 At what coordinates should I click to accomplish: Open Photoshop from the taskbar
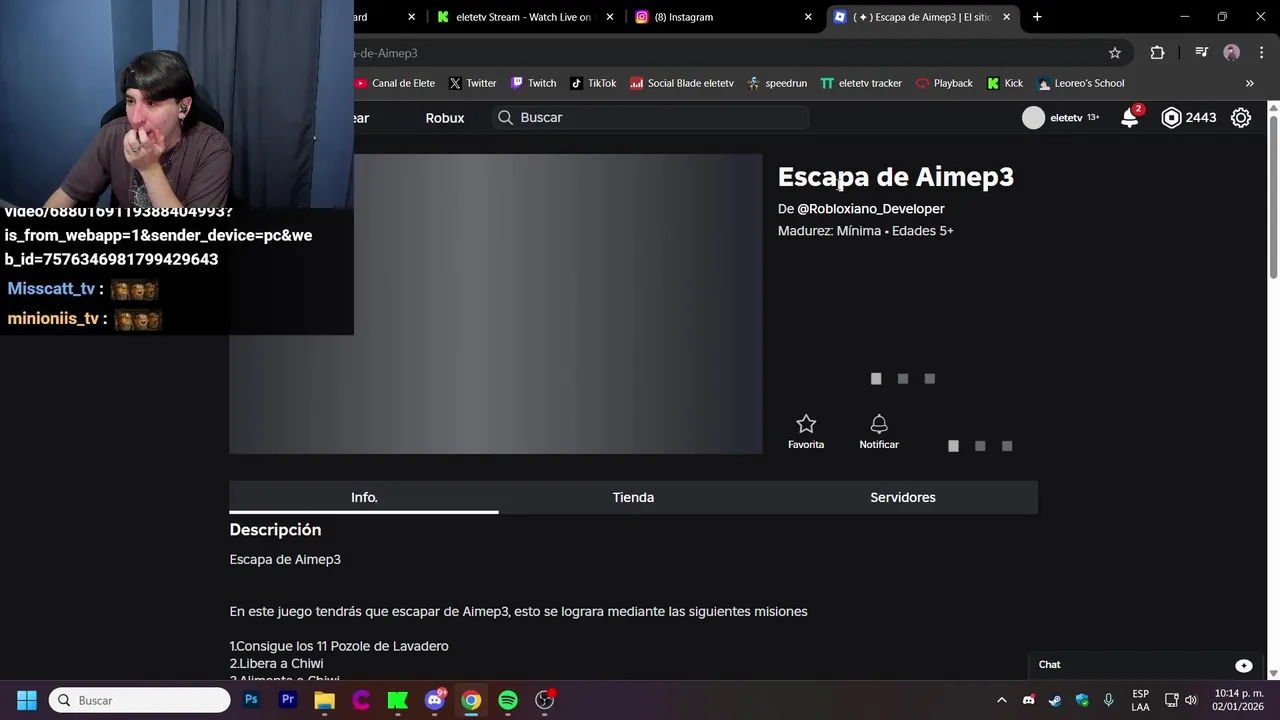(251, 700)
